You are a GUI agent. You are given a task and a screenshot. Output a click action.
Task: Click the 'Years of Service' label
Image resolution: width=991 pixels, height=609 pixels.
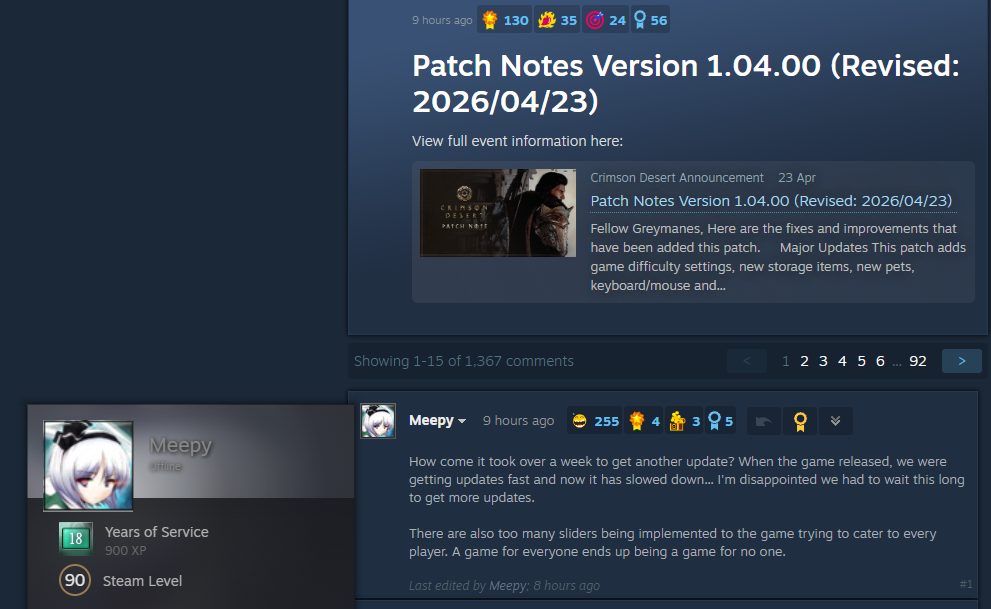pos(157,532)
